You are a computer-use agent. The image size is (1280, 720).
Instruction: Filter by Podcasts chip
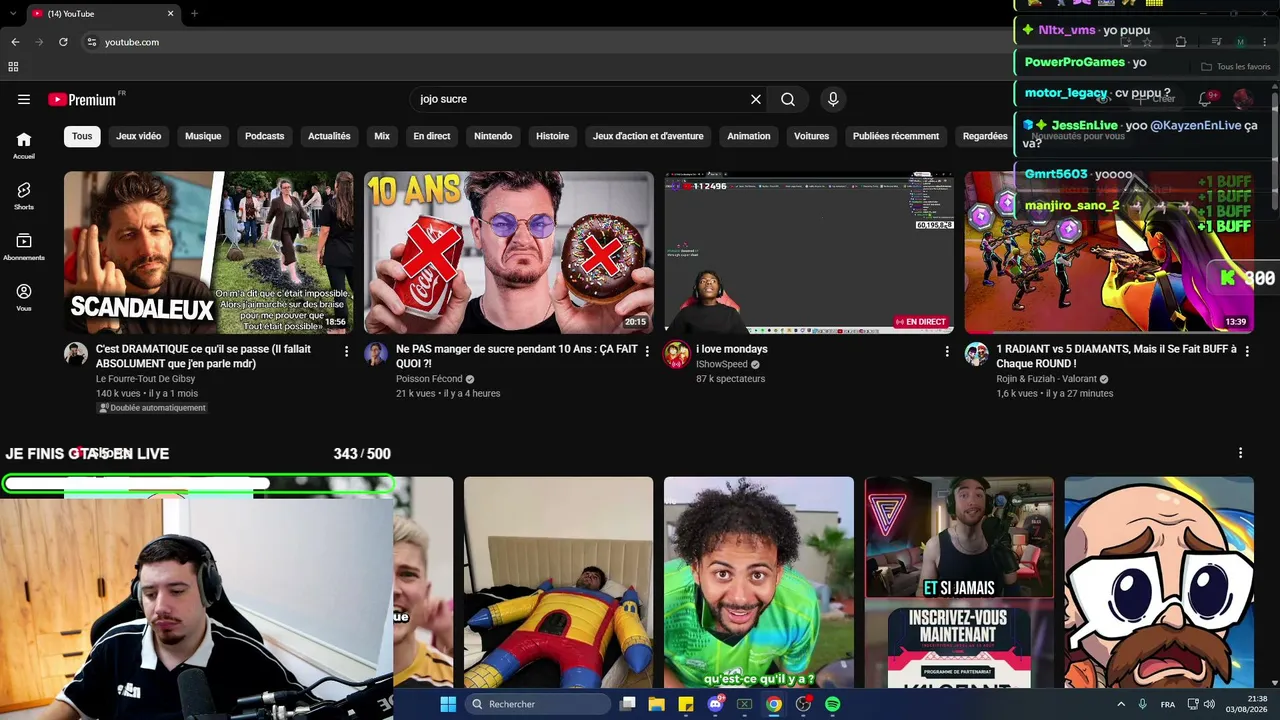click(x=265, y=136)
